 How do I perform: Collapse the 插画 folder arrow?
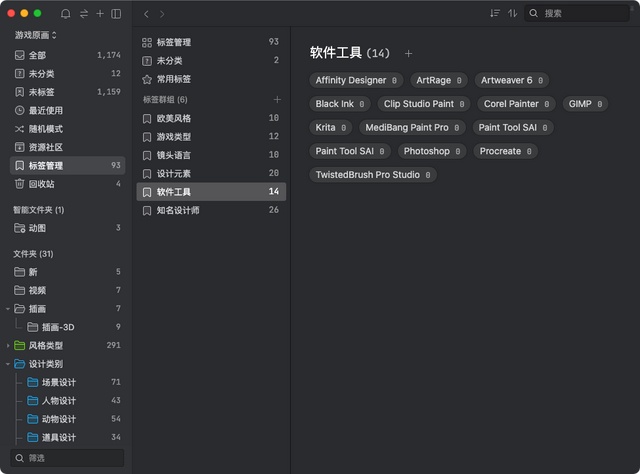pos(8,309)
